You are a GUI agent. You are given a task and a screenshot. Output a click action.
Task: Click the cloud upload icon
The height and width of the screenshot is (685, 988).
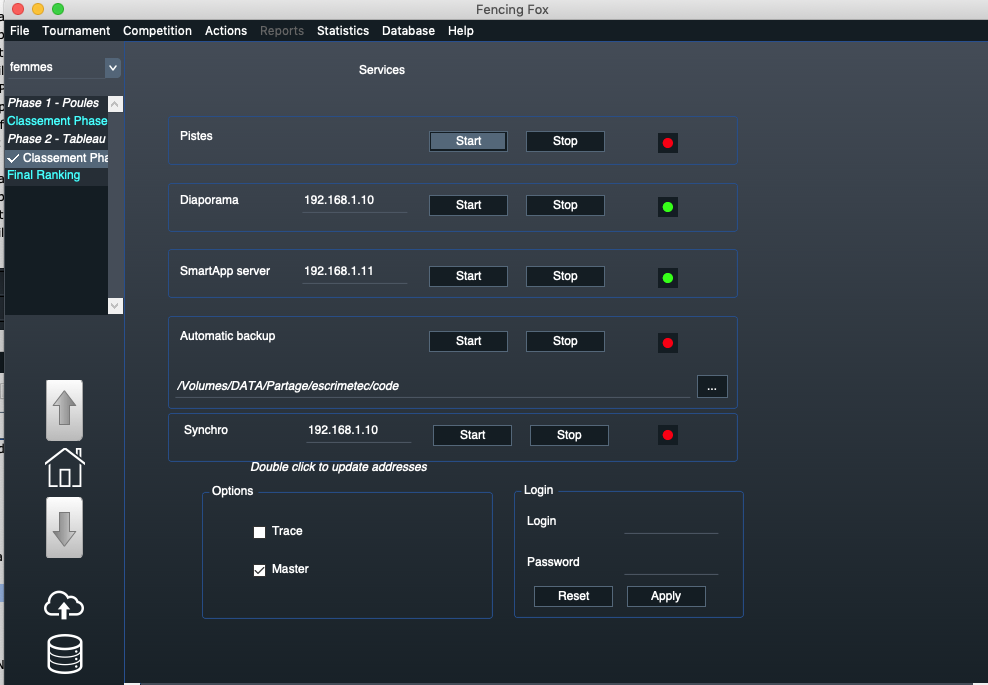point(64,605)
